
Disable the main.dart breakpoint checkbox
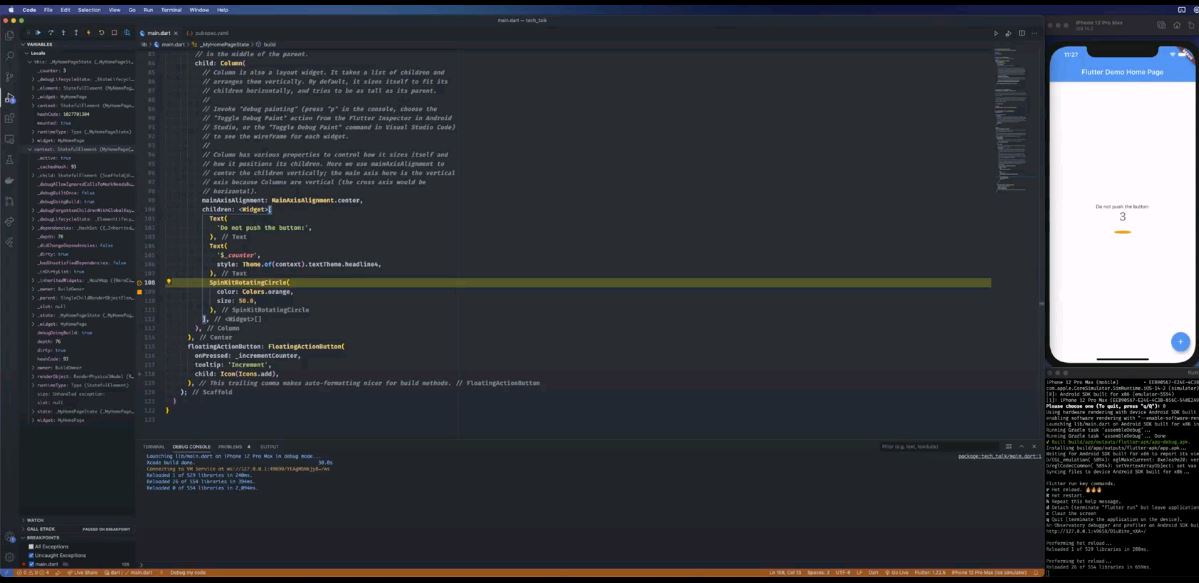click(x=31, y=564)
